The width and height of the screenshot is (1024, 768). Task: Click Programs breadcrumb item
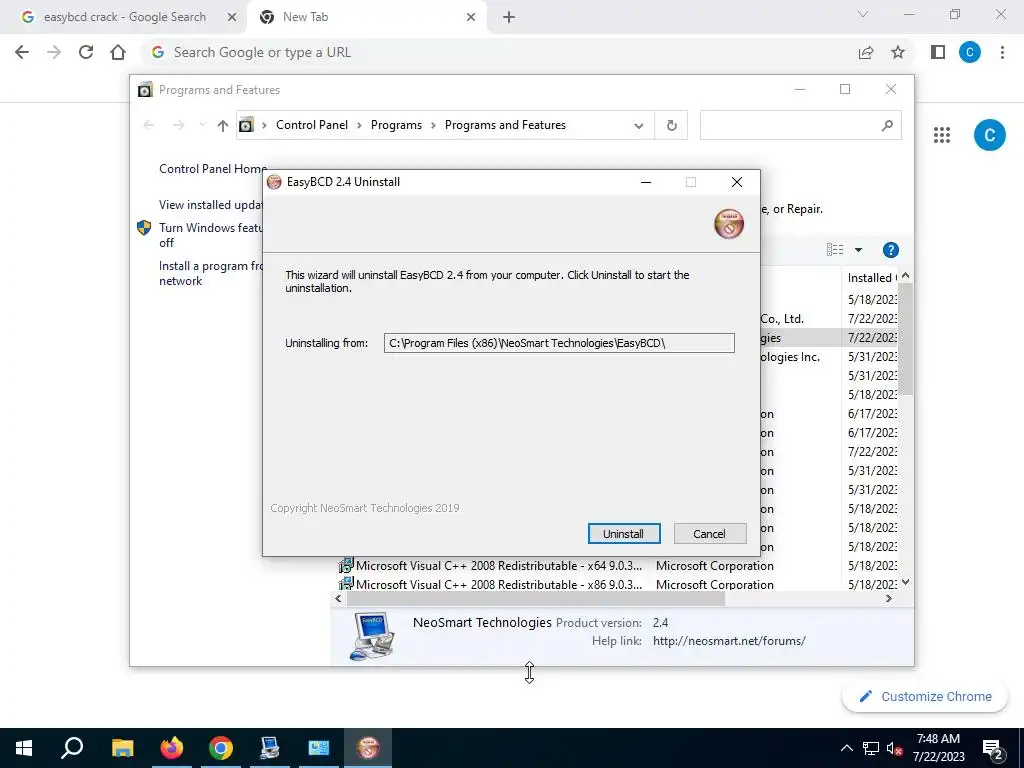(x=396, y=125)
